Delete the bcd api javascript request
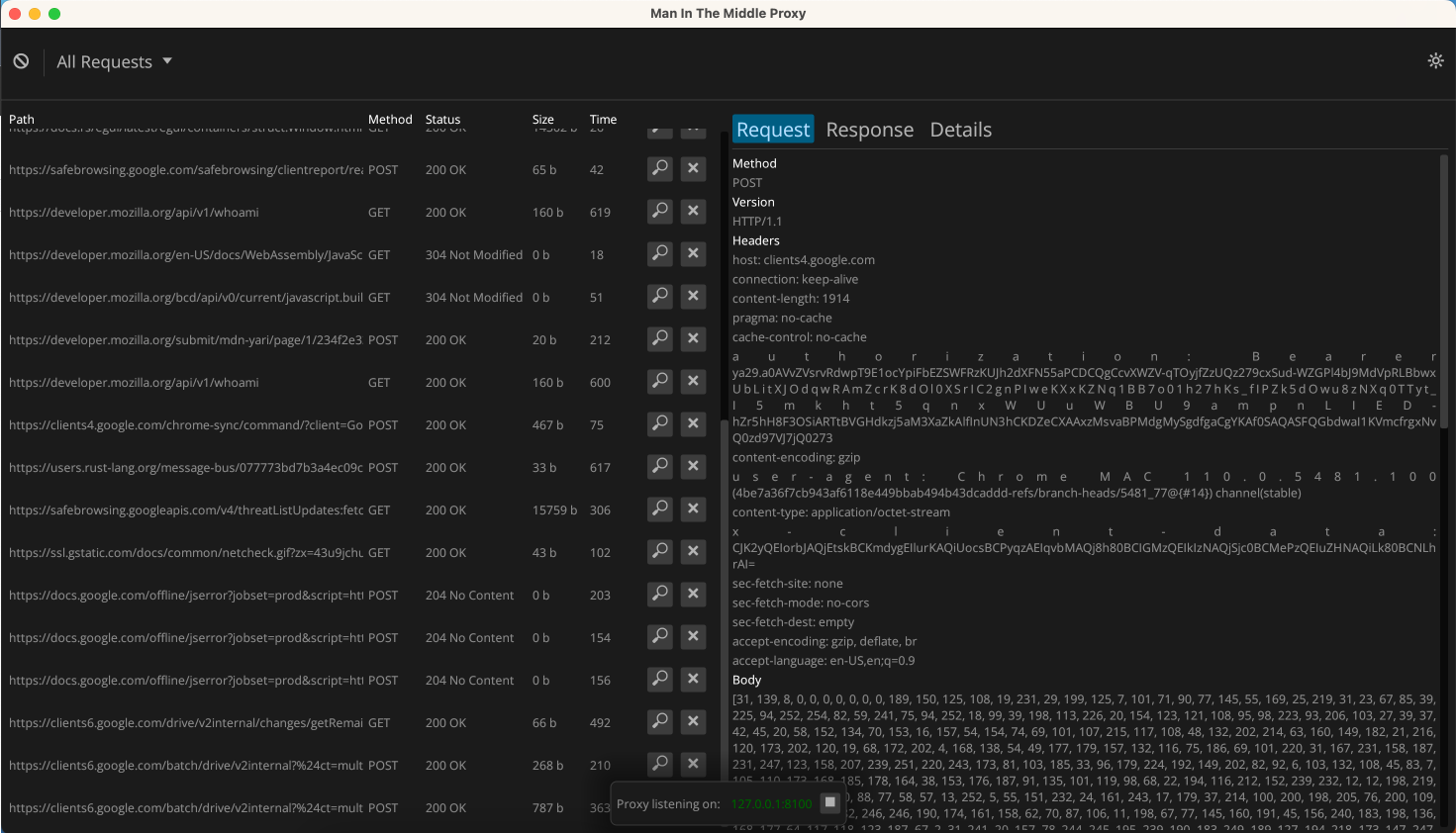This screenshot has width=1456, height=833. [x=694, y=297]
